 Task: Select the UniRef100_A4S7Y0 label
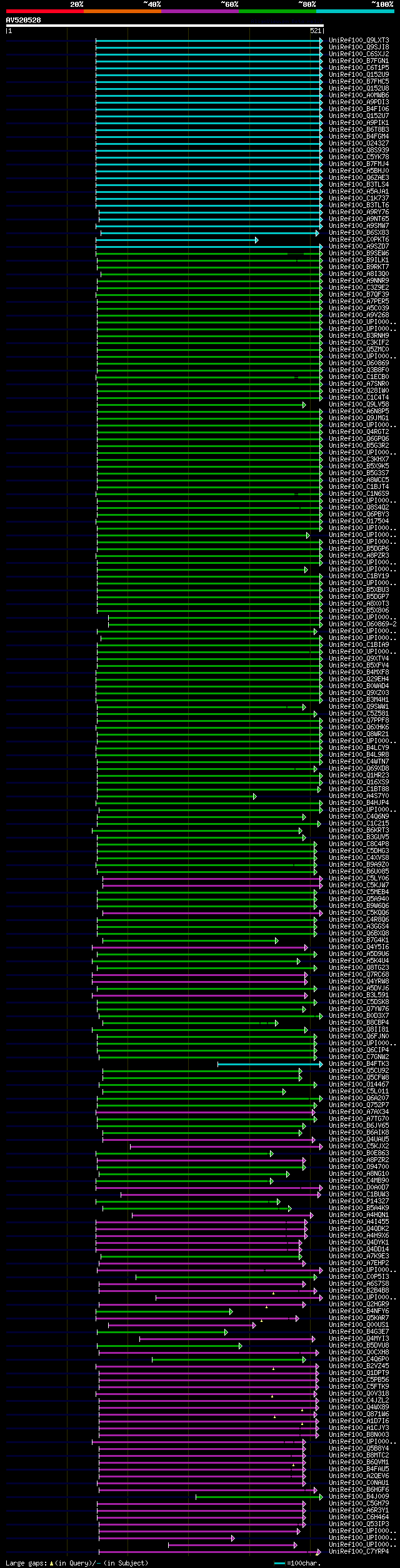pyautogui.click(x=359, y=796)
